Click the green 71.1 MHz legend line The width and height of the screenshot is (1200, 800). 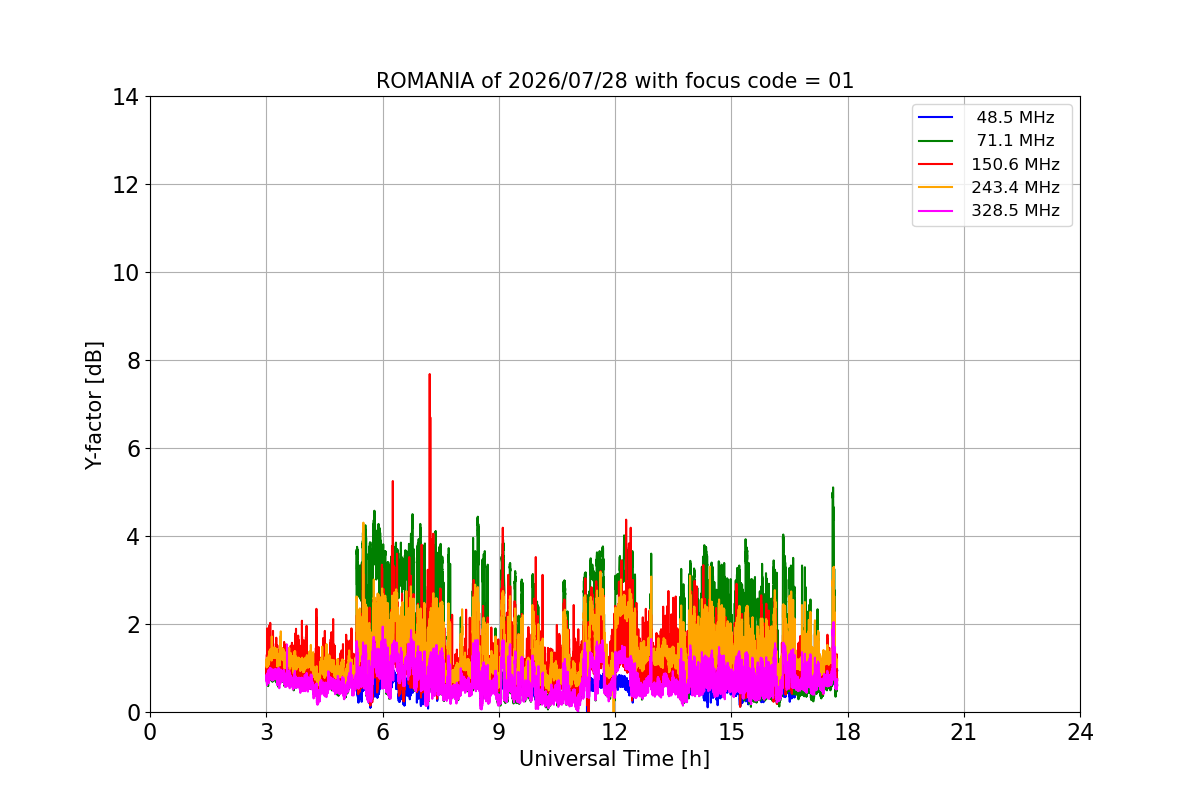(x=937, y=141)
